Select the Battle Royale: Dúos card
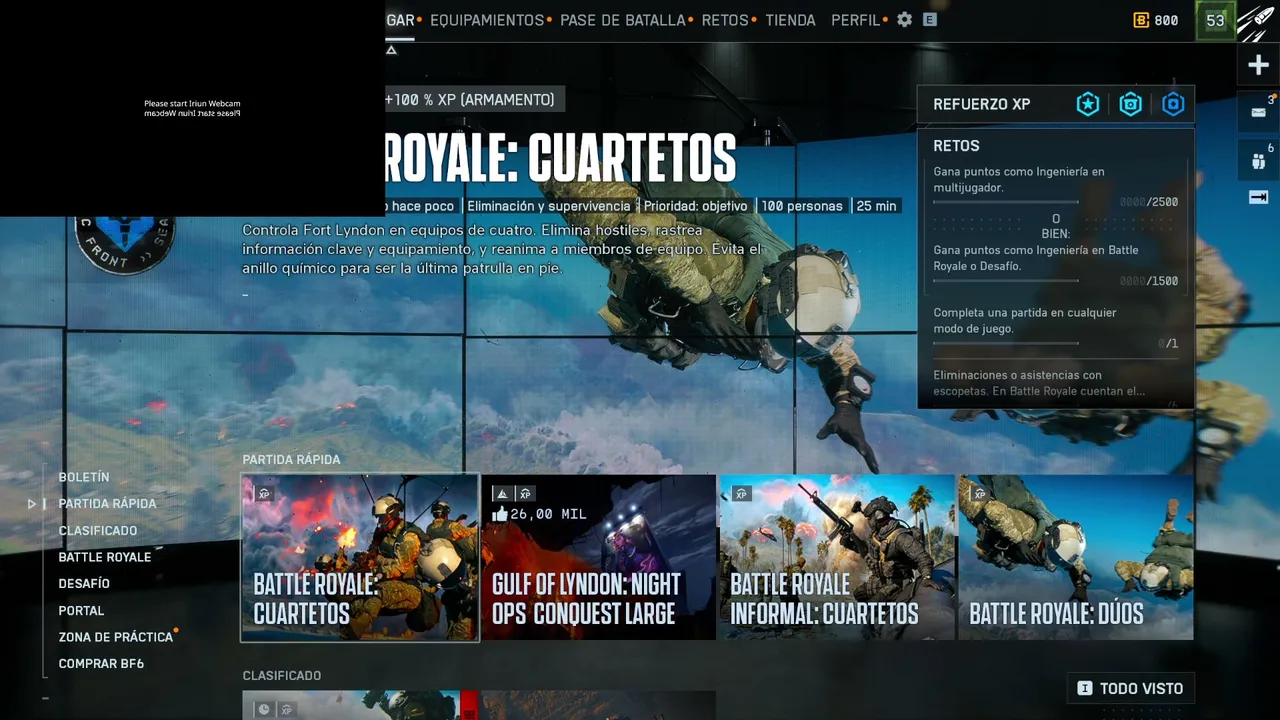The width and height of the screenshot is (1280, 720). pos(1076,557)
